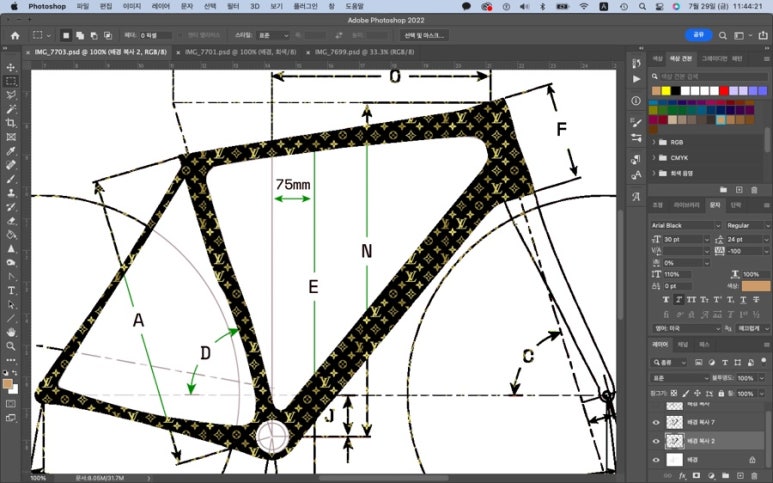Toggle Strikethrough text style
773x483 pixels.
click(x=756, y=300)
